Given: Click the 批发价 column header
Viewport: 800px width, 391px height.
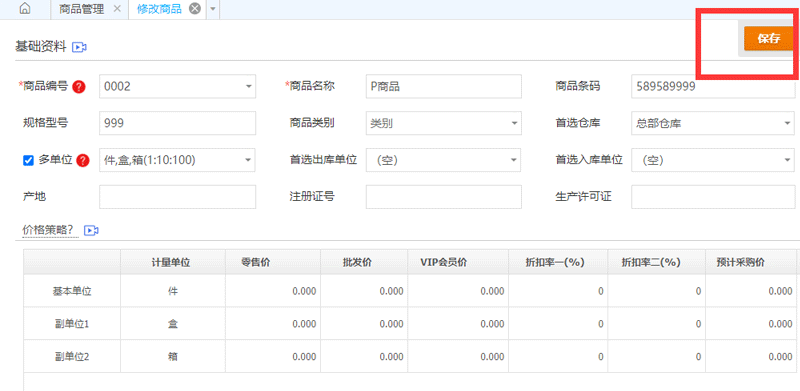Looking at the screenshot, I should (364, 262).
